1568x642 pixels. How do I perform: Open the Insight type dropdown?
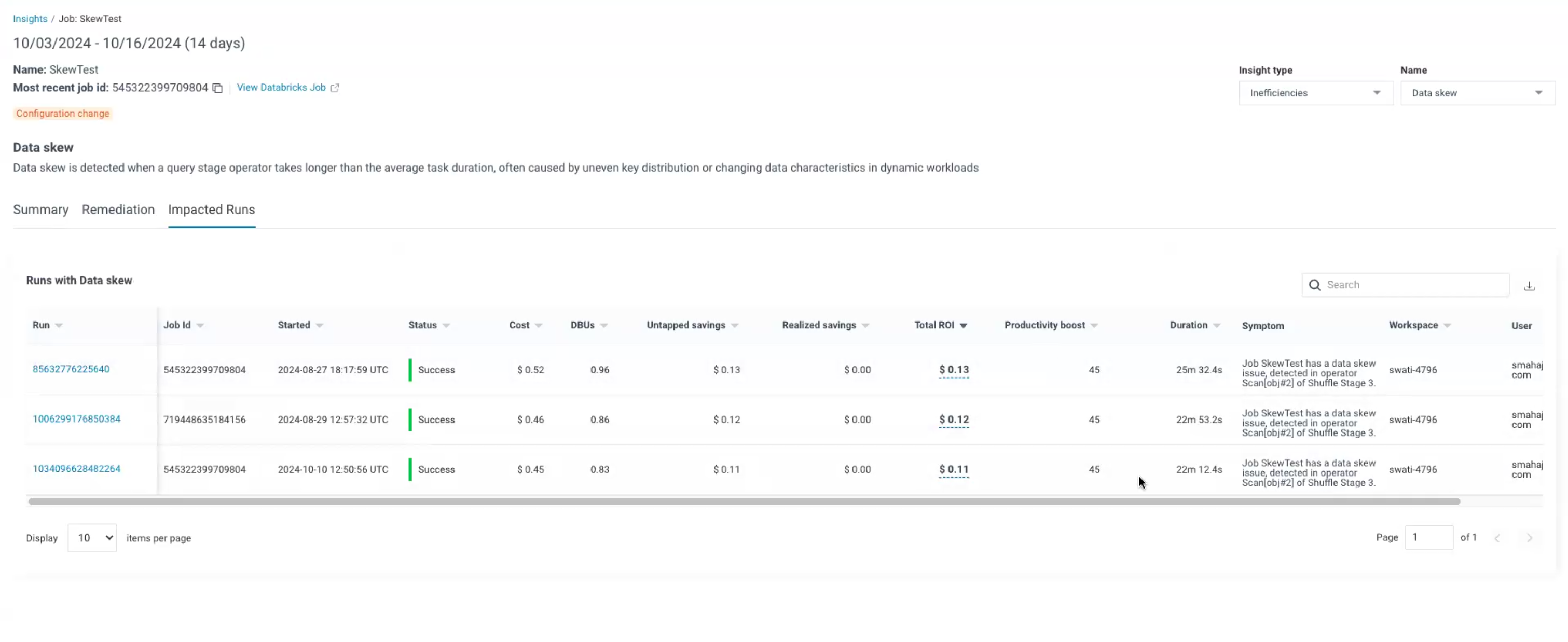pos(1315,93)
